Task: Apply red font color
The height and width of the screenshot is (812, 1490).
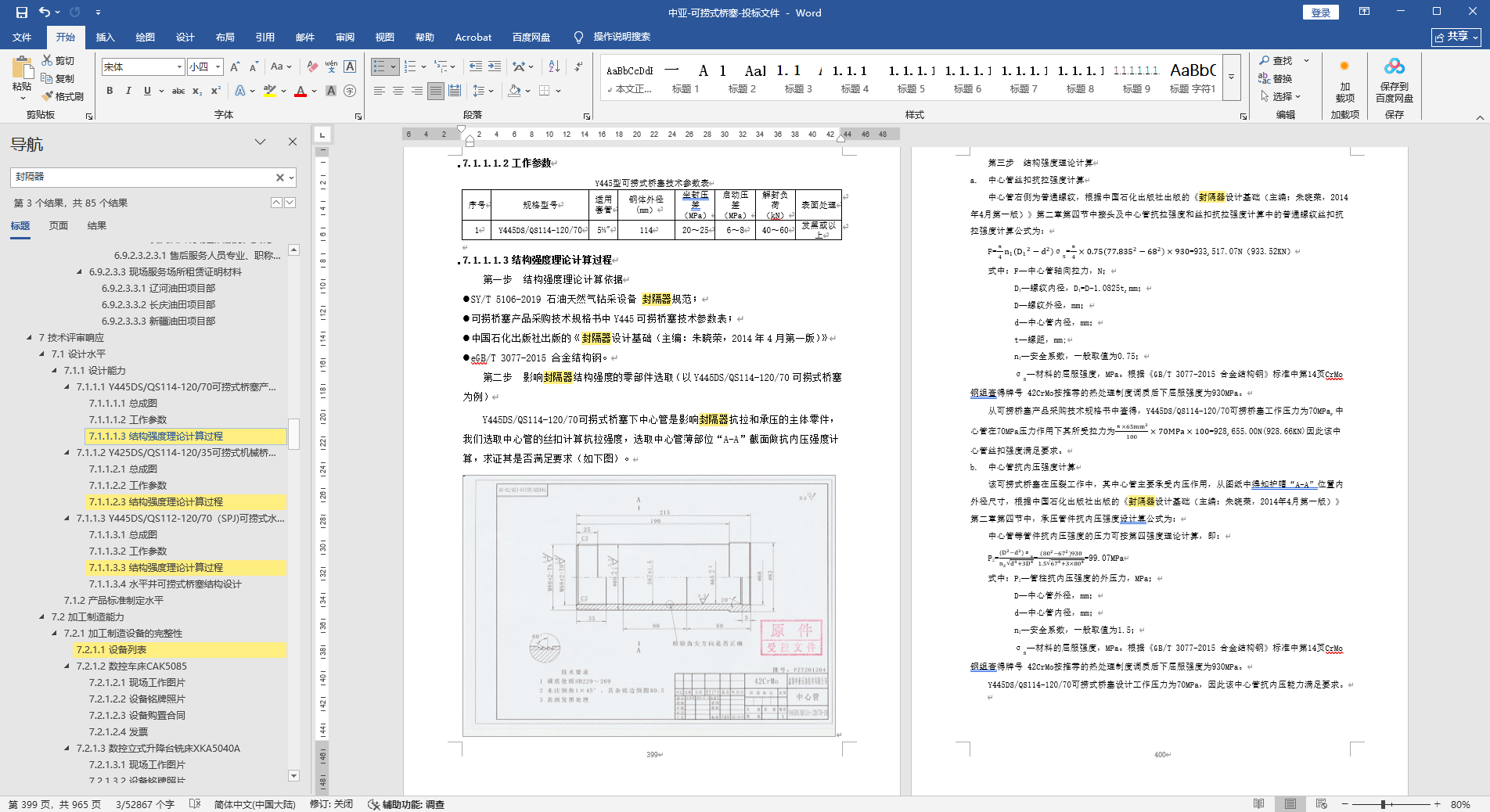Action: [x=301, y=91]
